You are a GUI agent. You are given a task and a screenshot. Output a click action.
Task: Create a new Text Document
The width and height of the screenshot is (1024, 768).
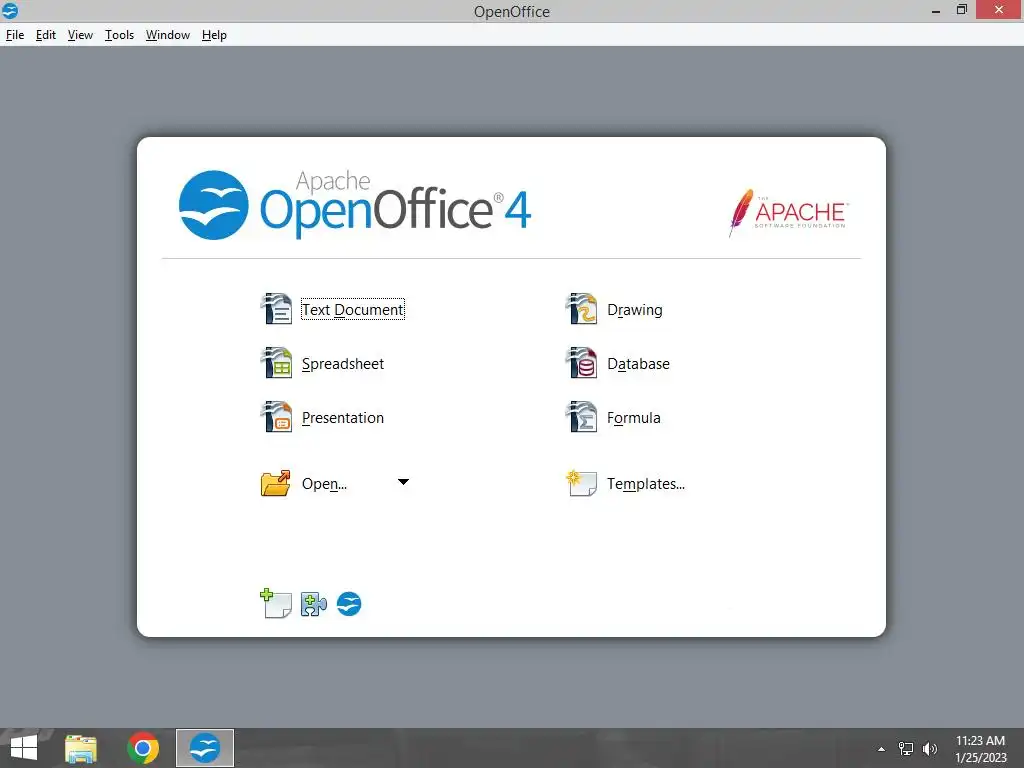(x=353, y=310)
